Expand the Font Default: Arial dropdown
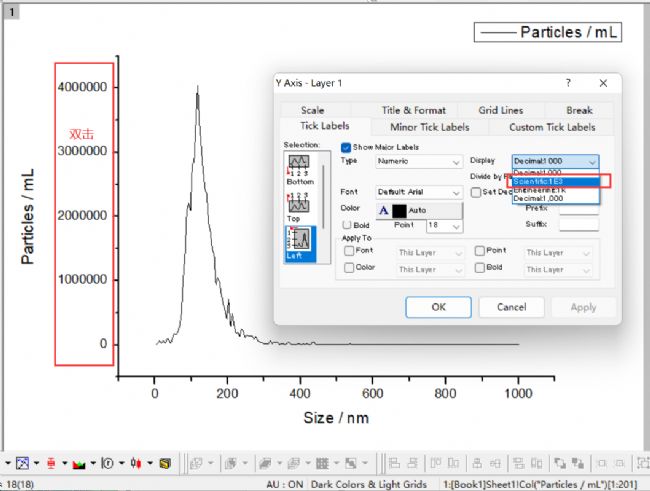This screenshot has height=491, width=650. click(418, 191)
